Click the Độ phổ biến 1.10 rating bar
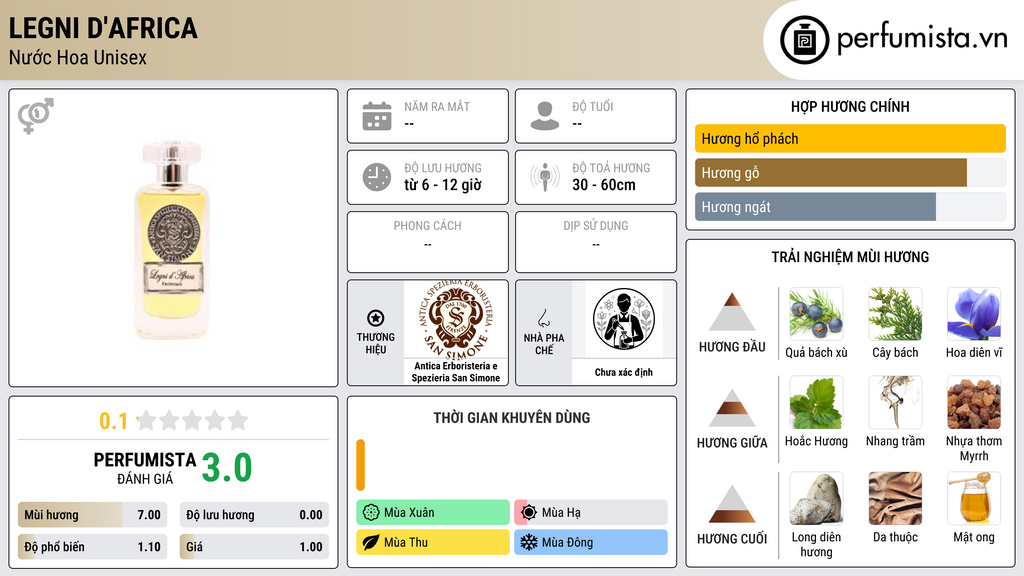The height and width of the screenshot is (576, 1024). [x=93, y=547]
